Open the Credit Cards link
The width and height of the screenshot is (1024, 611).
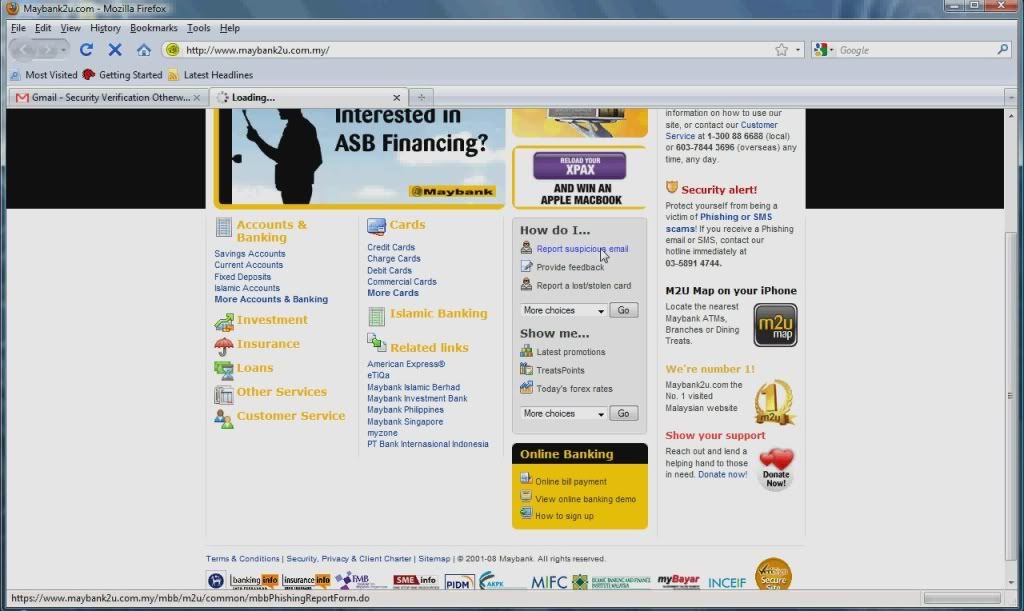(x=391, y=247)
